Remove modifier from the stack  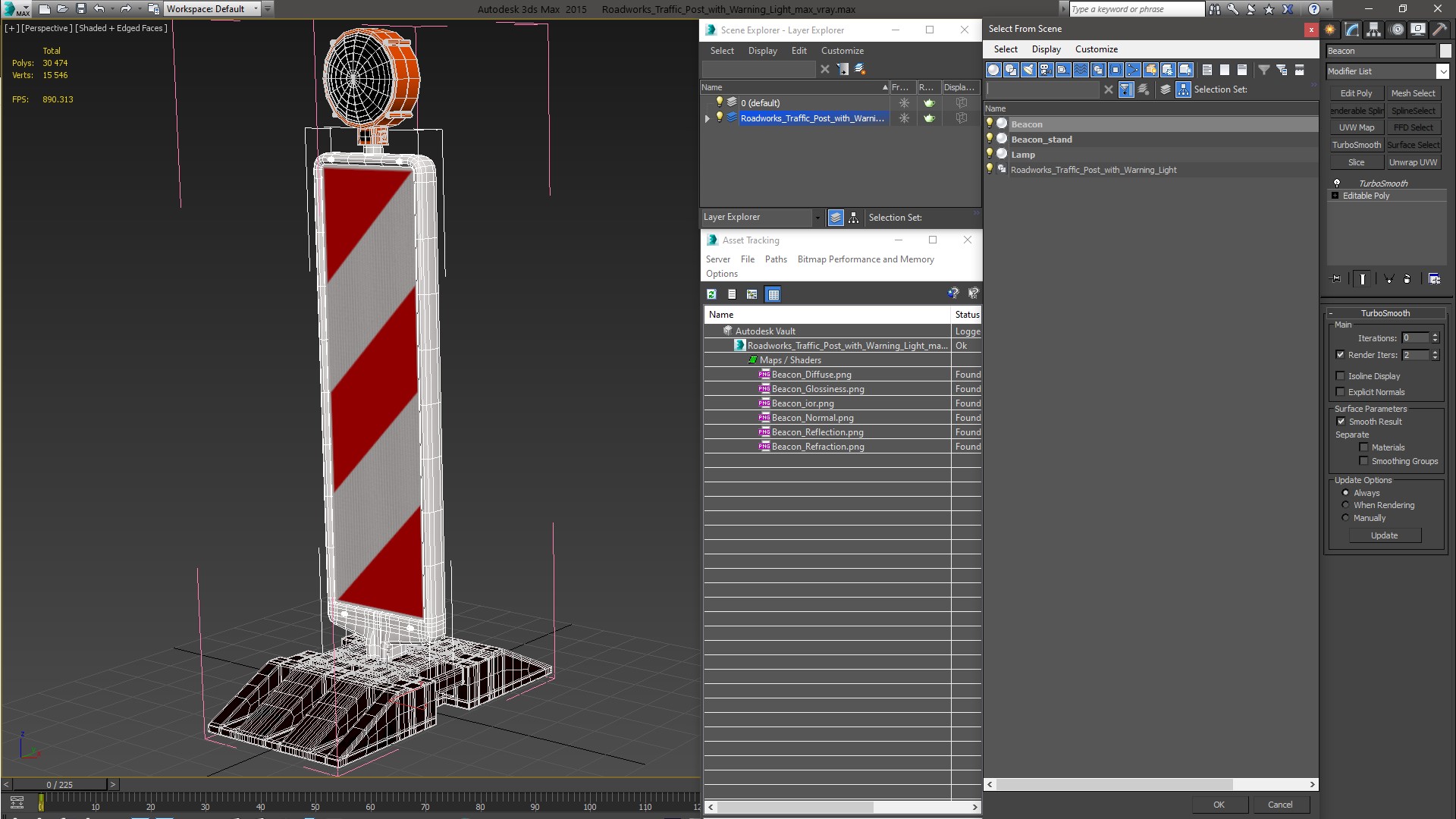point(1407,279)
